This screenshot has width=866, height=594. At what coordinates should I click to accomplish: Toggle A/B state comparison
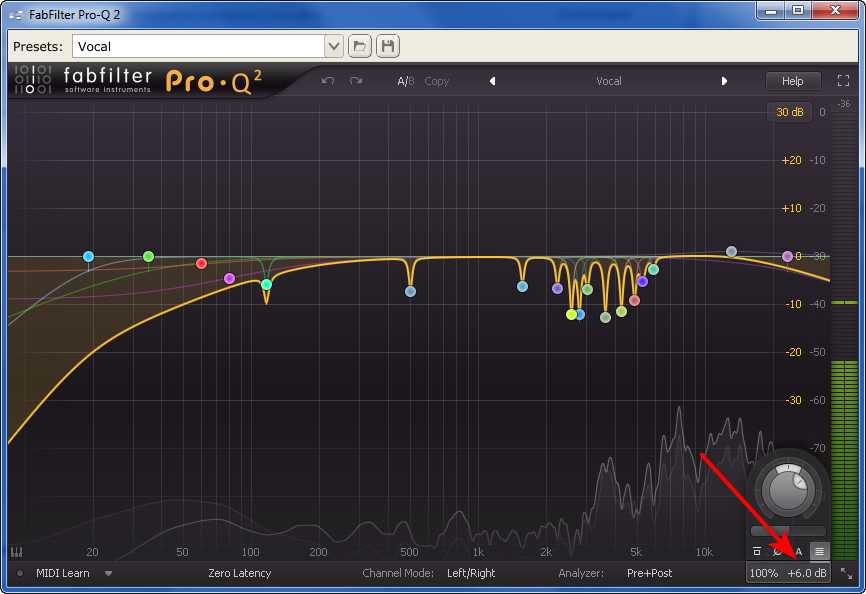pyautogui.click(x=405, y=81)
